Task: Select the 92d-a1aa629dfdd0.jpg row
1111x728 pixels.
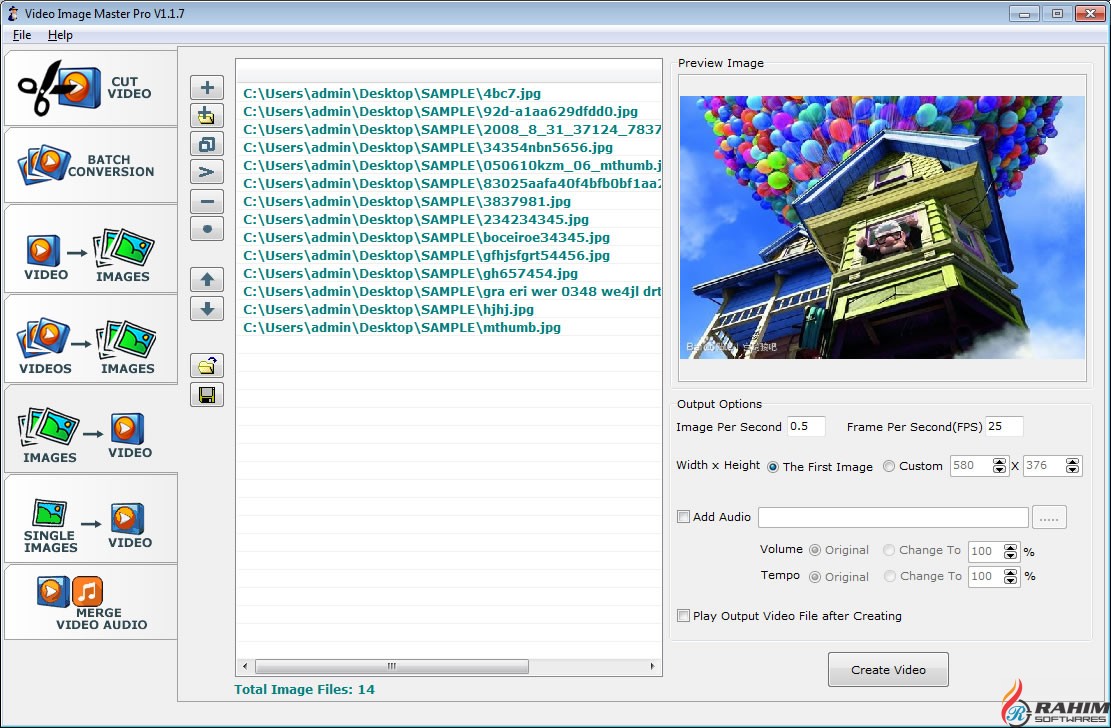Action: (x=449, y=111)
